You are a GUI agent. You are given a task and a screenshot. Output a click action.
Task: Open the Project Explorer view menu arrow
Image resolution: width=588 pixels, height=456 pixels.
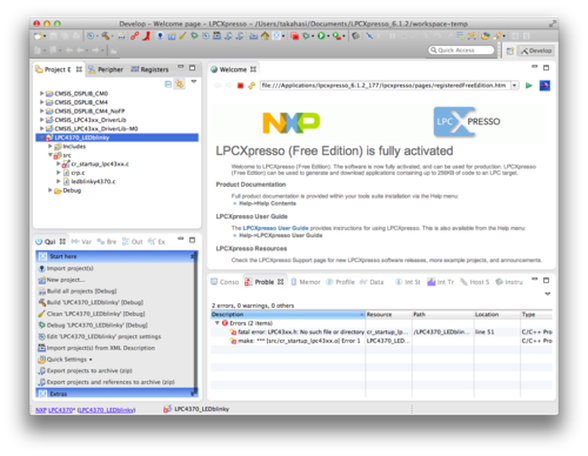pos(194,82)
